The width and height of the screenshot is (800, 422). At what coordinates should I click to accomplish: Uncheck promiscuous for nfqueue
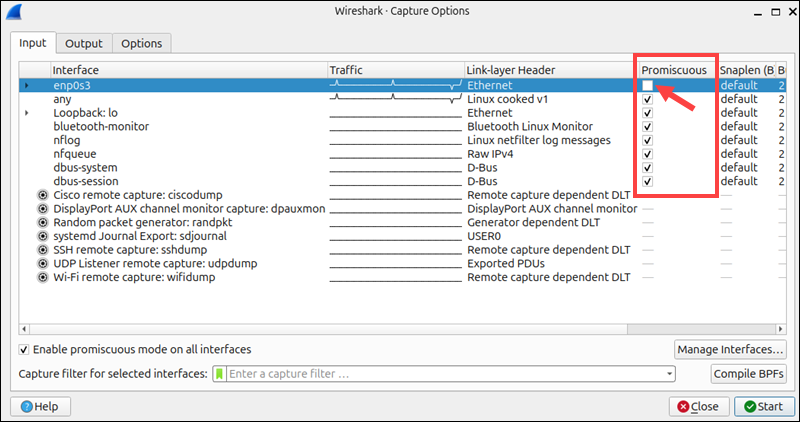coord(647,154)
